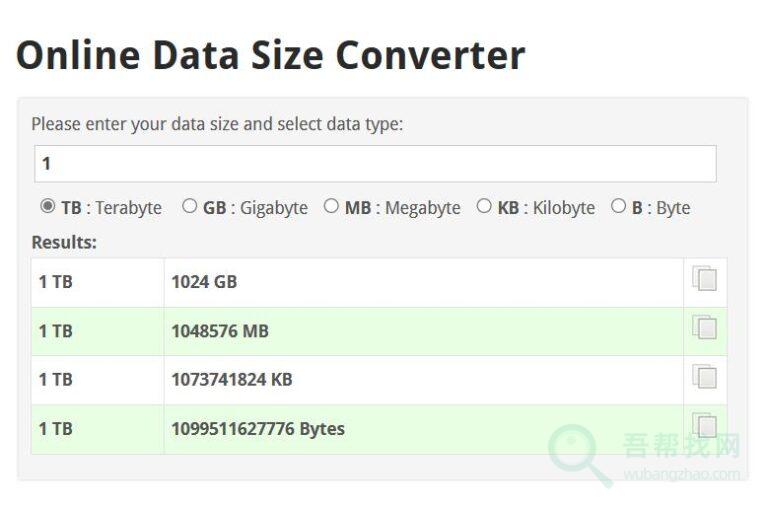Click the 1073741824 KB result value
The width and height of the screenshot is (768, 506).
coord(232,380)
